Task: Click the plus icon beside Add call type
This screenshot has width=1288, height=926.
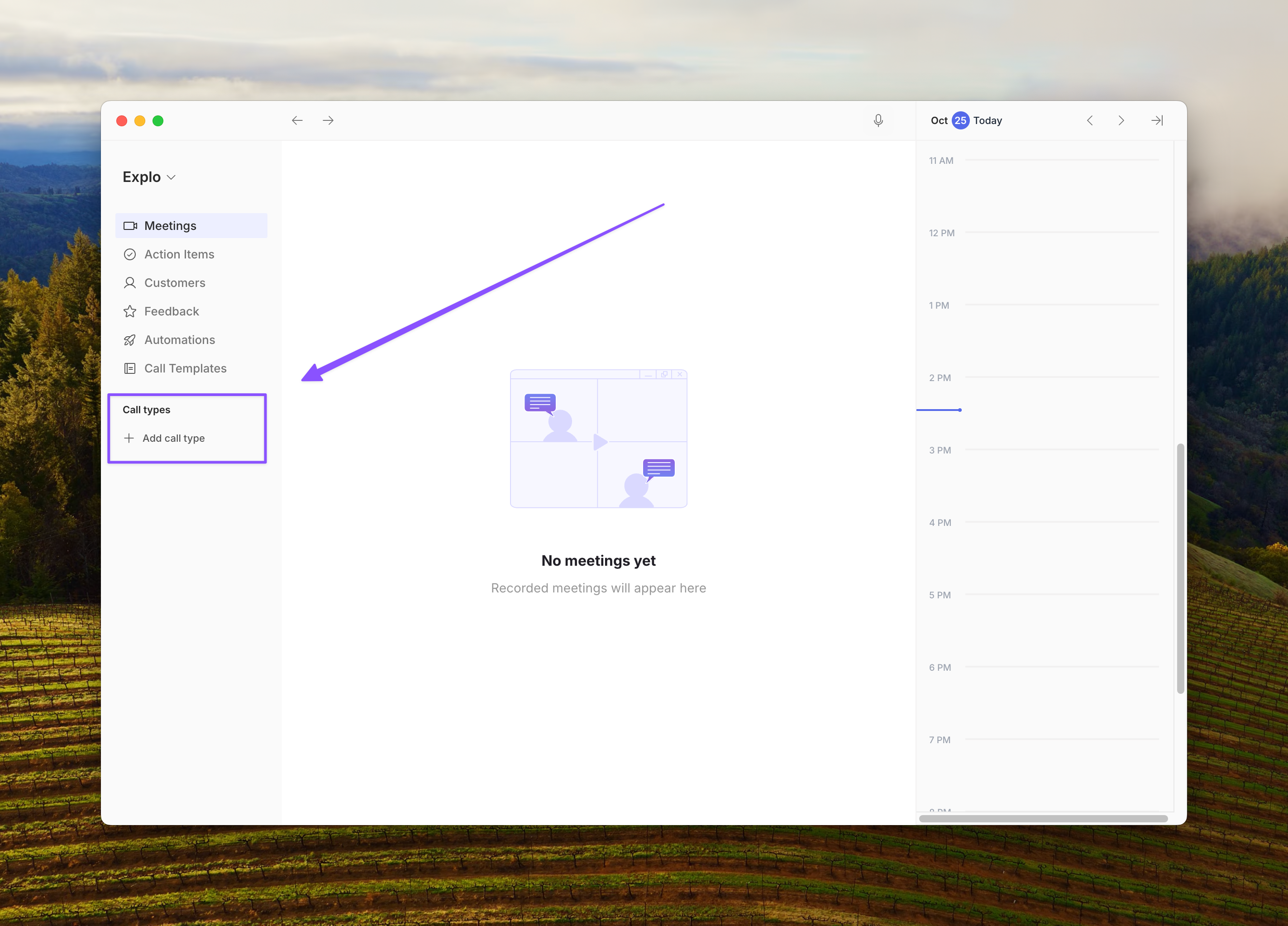Action: coord(129,438)
